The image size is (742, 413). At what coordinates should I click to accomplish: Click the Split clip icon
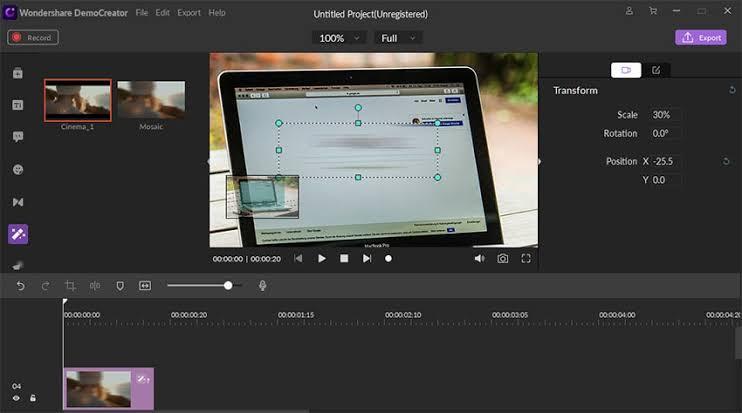(x=95, y=286)
